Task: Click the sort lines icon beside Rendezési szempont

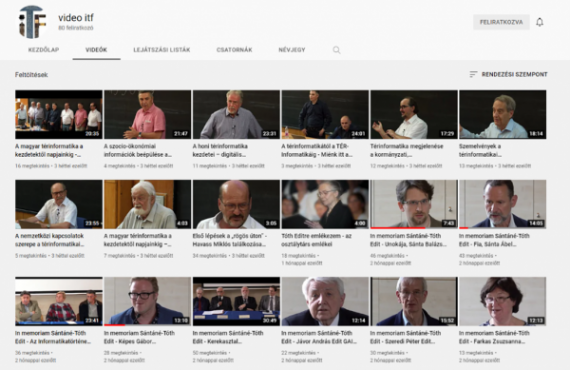Action: coord(473,74)
